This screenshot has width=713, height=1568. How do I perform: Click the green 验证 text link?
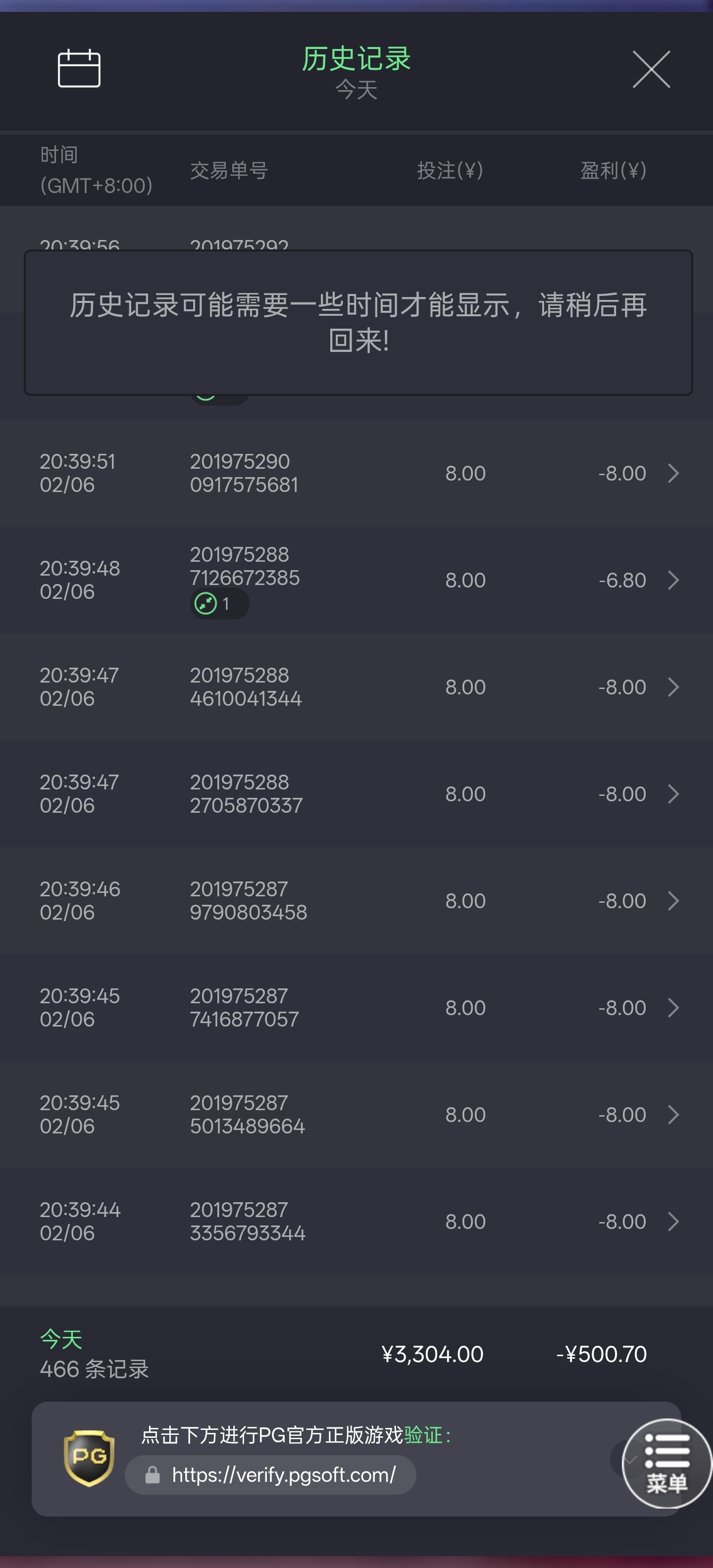[423, 1435]
